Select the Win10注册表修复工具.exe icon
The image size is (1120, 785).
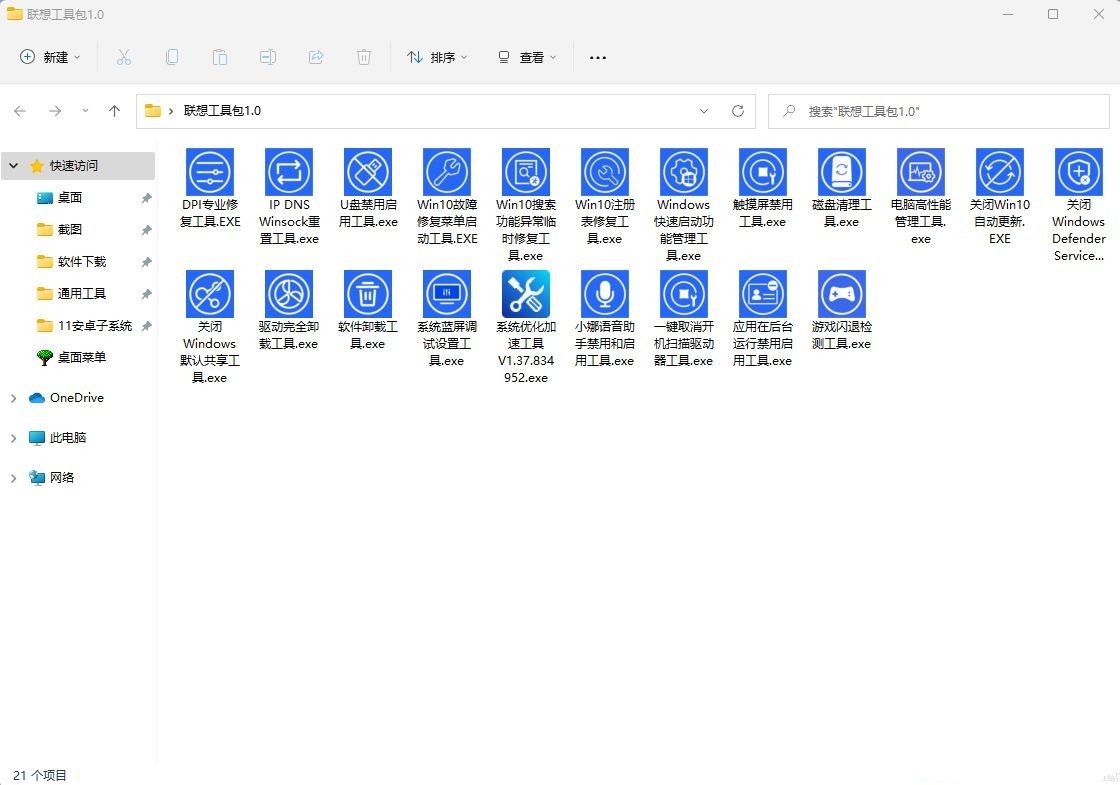605,172
